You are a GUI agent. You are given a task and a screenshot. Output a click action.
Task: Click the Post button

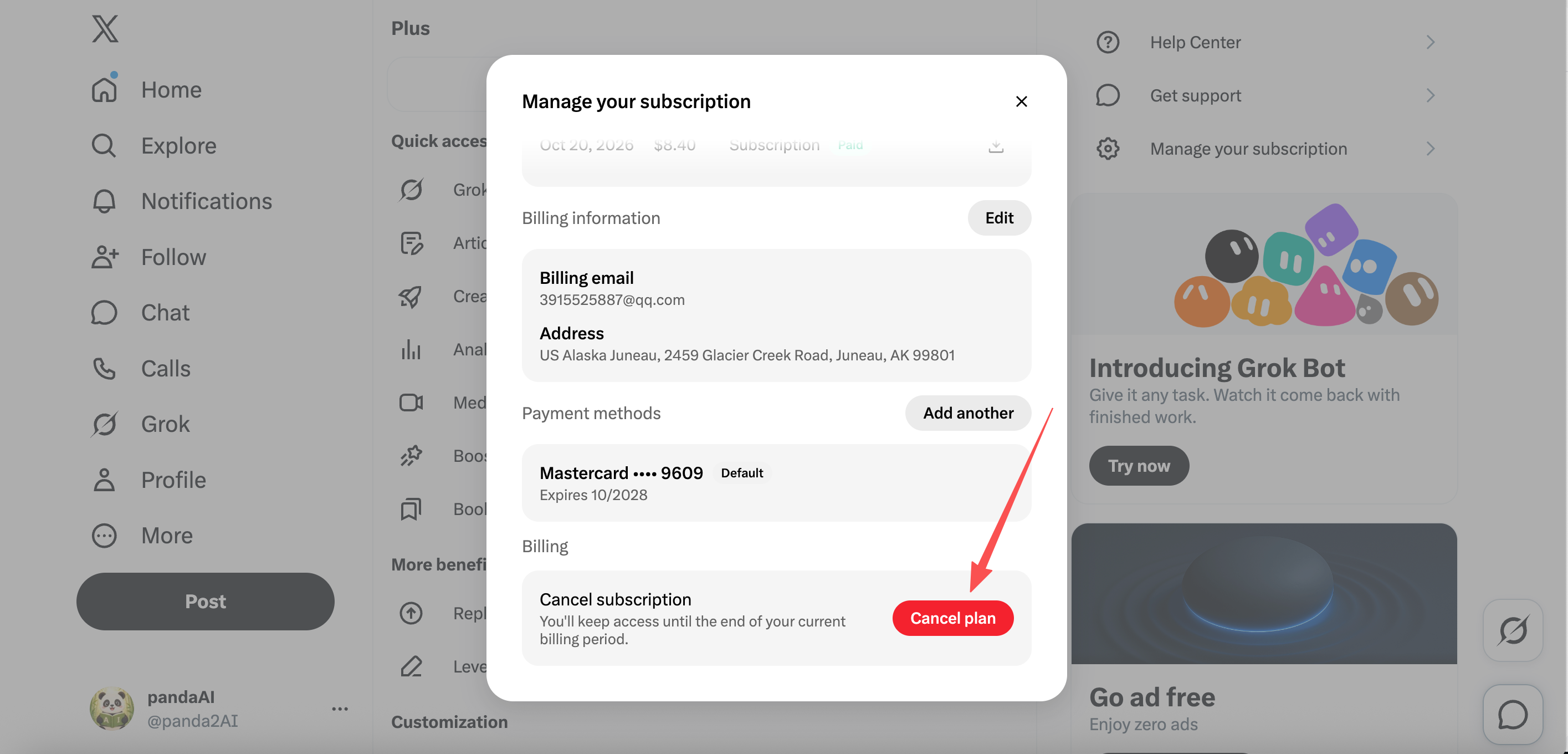205,602
